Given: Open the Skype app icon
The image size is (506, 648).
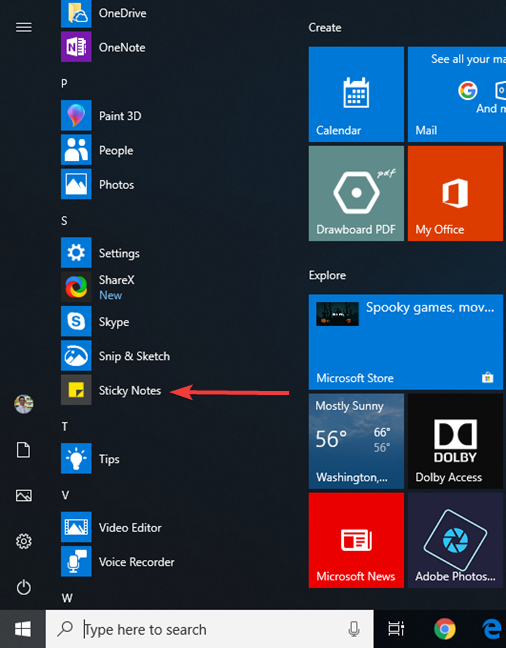Looking at the screenshot, I should (76, 321).
